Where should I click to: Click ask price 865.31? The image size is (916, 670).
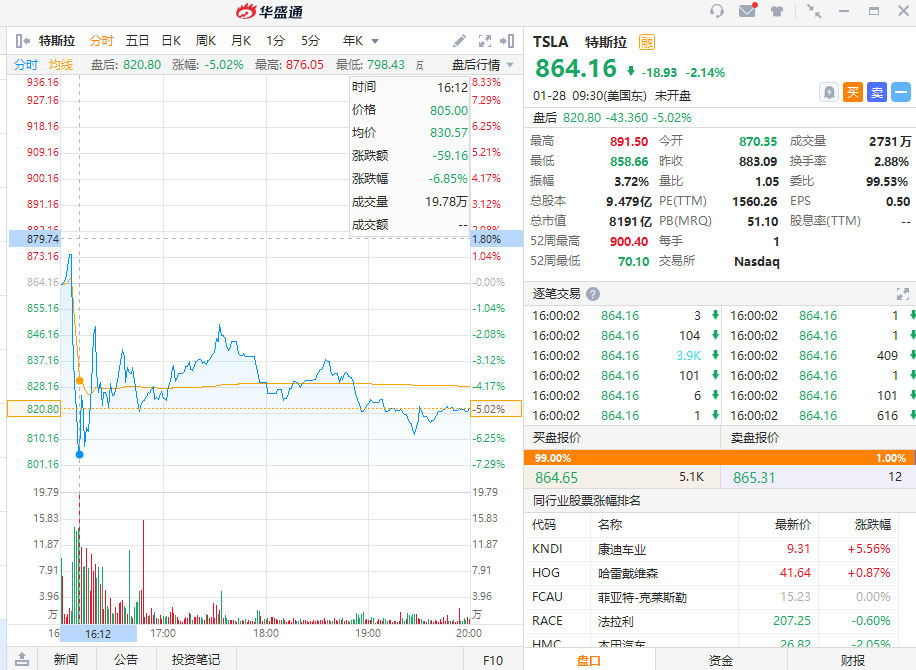(x=754, y=478)
